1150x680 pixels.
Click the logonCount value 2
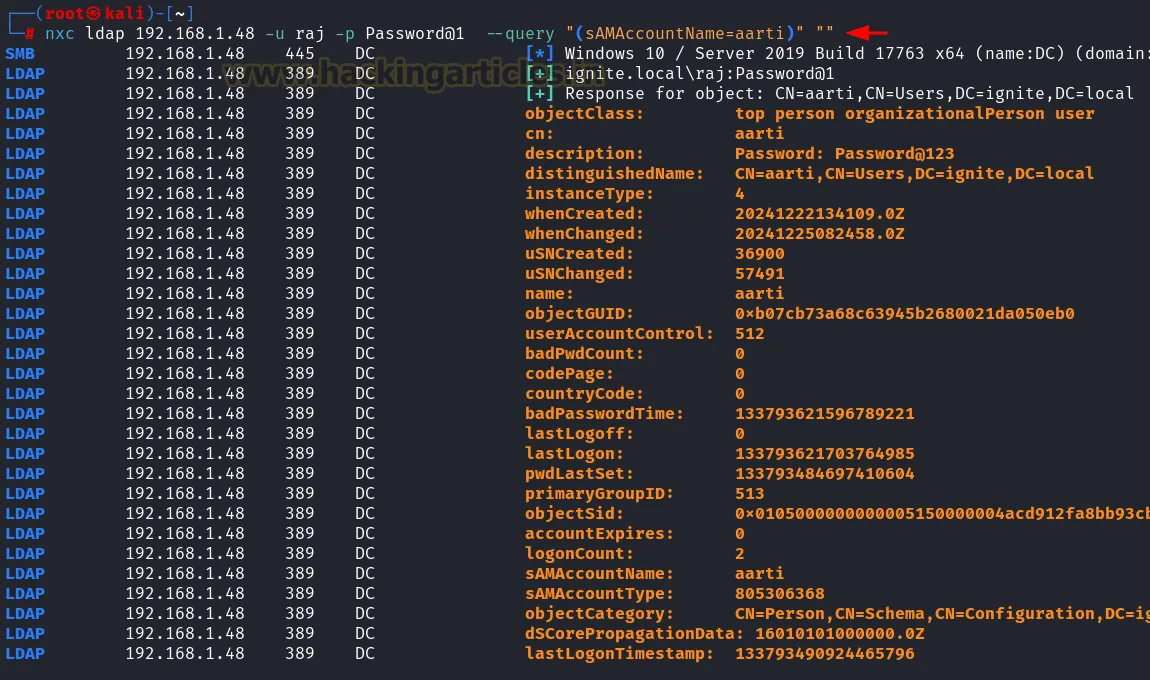pos(740,553)
